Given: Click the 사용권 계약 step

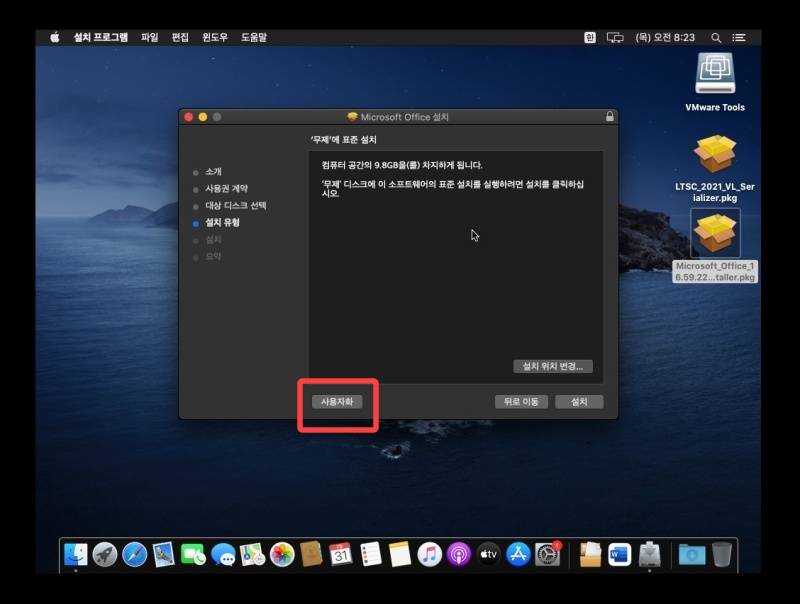Looking at the screenshot, I should 226,189.
